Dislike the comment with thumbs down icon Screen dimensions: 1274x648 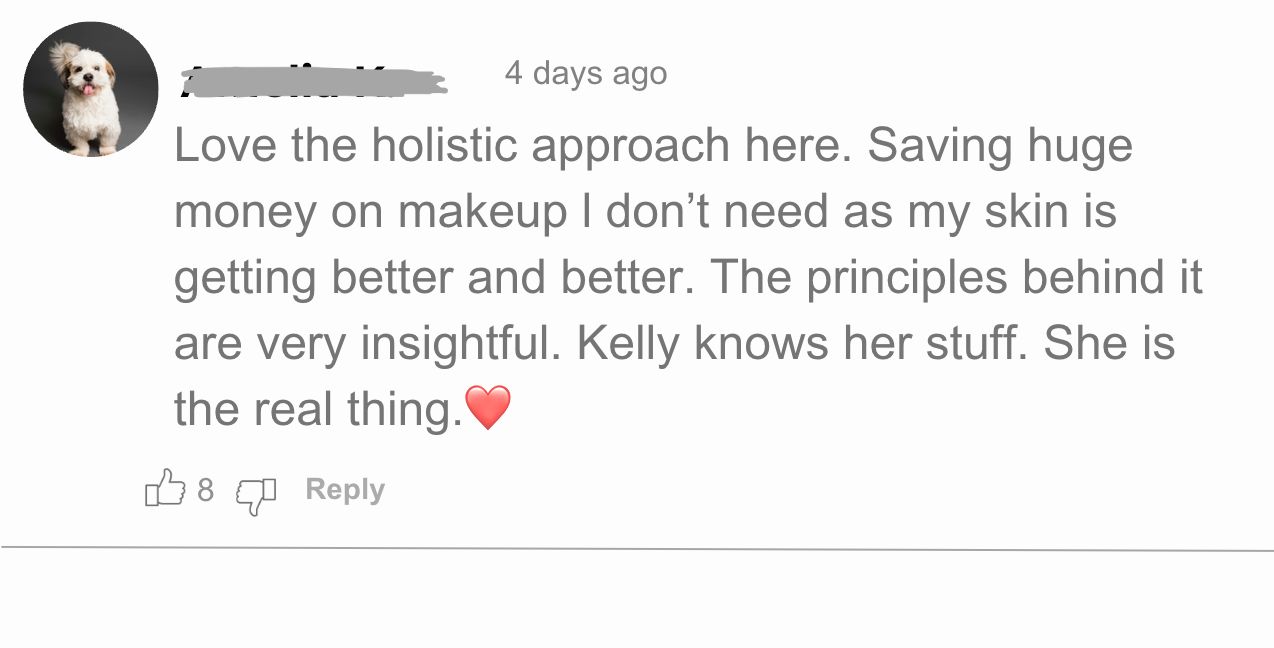coord(255,493)
